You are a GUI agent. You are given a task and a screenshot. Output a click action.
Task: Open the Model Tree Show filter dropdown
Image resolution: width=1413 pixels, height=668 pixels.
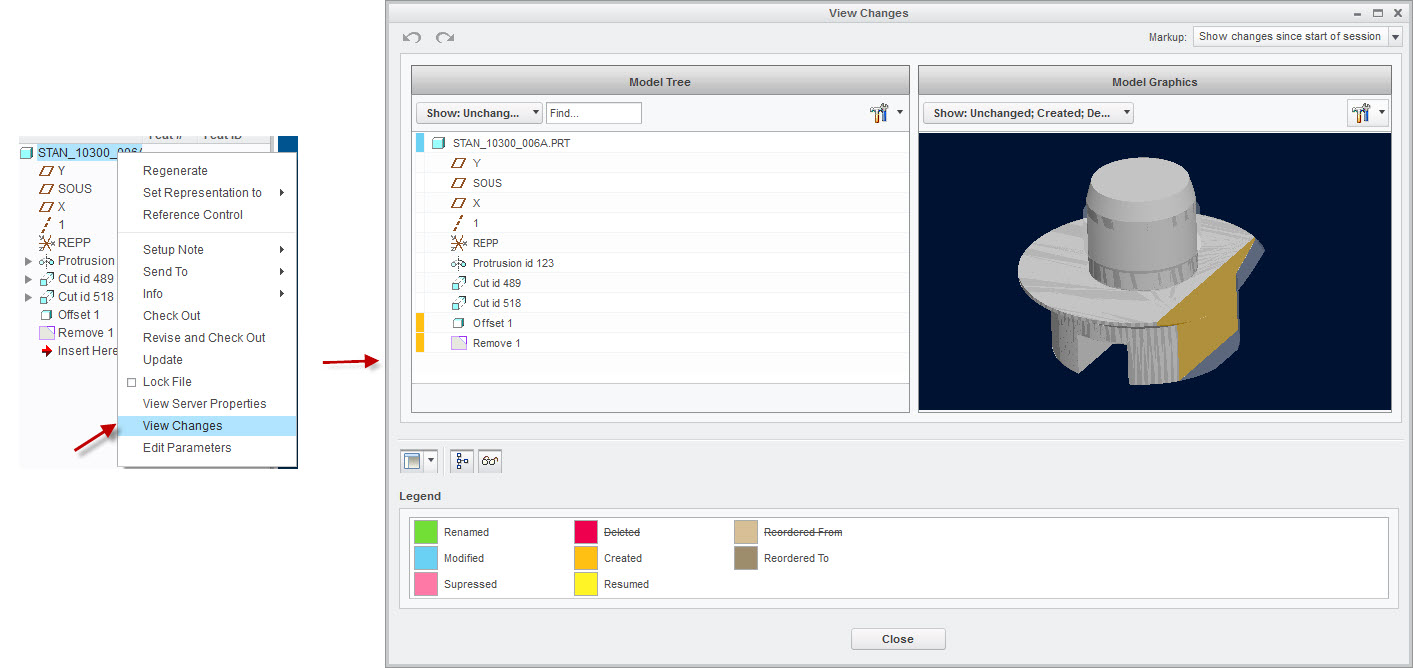click(x=479, y=114)
